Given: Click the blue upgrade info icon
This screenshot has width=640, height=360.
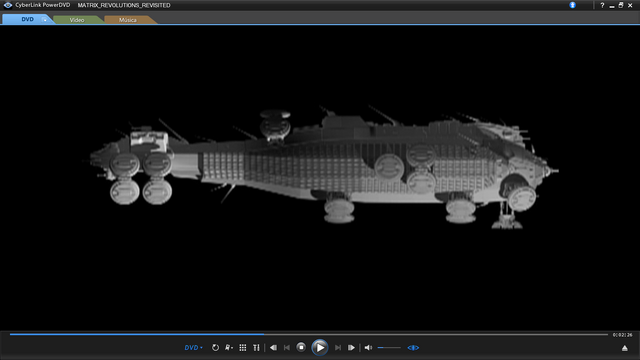Looking at the screenshot, I should pos(573,5).
